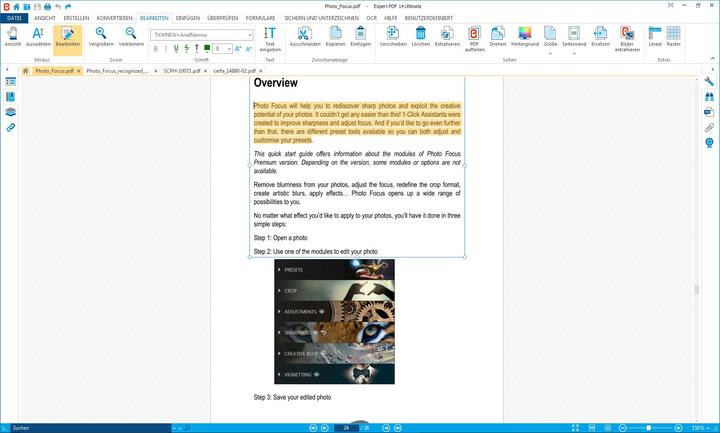Image resolution: width=720 pixels, height=433 pixels.
Task: Expand the left sidebar panel arrow
Action: pyautogui.click(x=7, y=69)
